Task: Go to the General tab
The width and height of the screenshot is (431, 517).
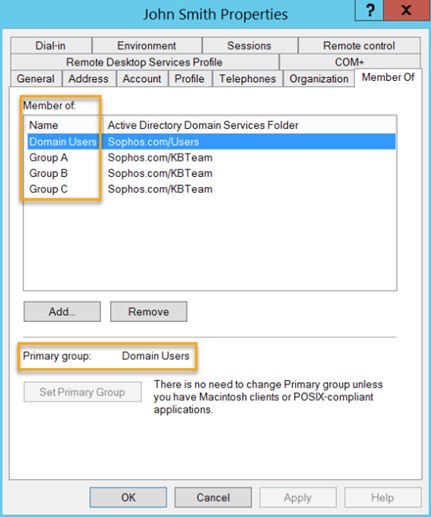Action: click(x=36, y=79)
